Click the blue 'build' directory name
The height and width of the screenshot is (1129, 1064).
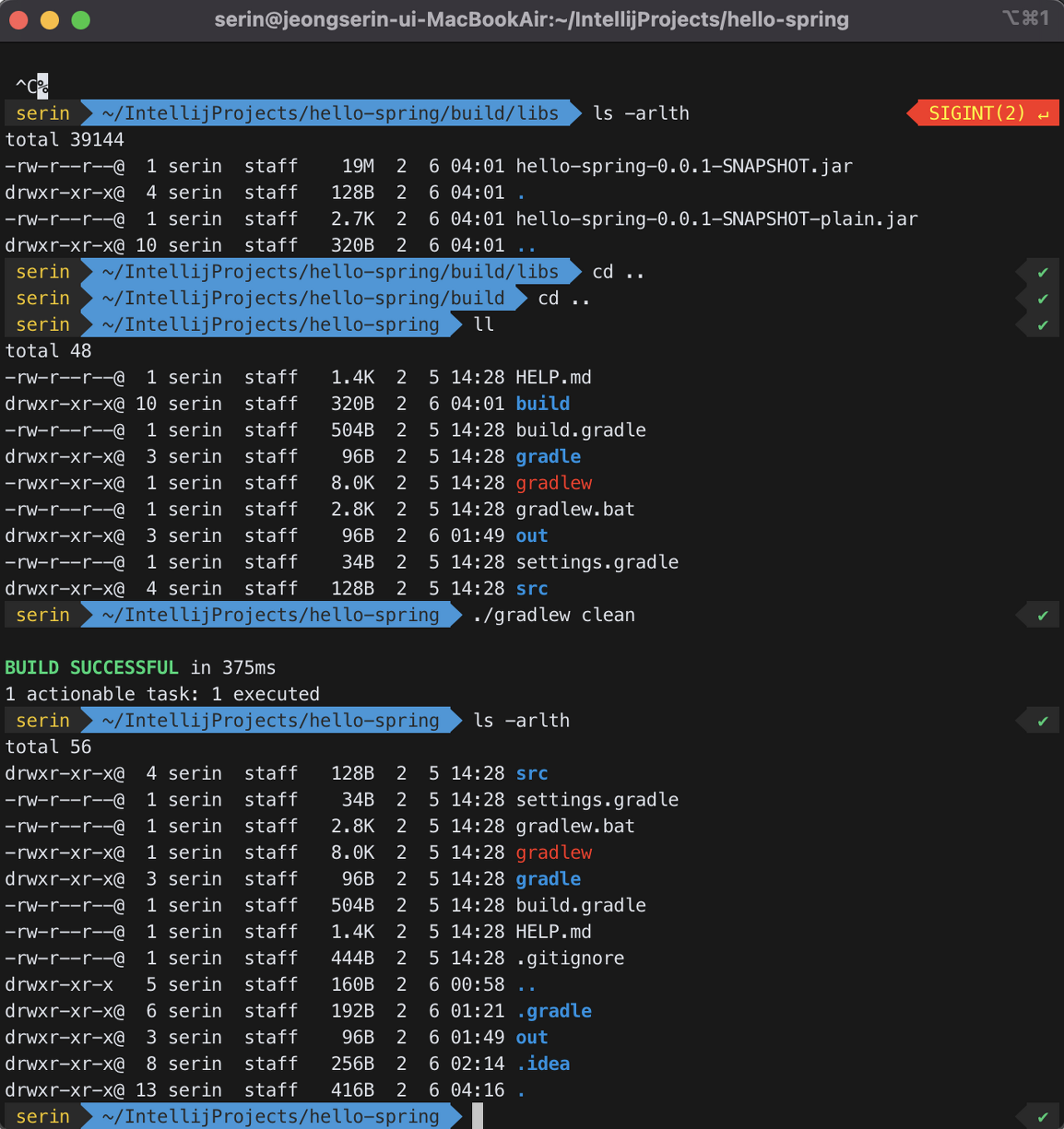tap(543, 404)
